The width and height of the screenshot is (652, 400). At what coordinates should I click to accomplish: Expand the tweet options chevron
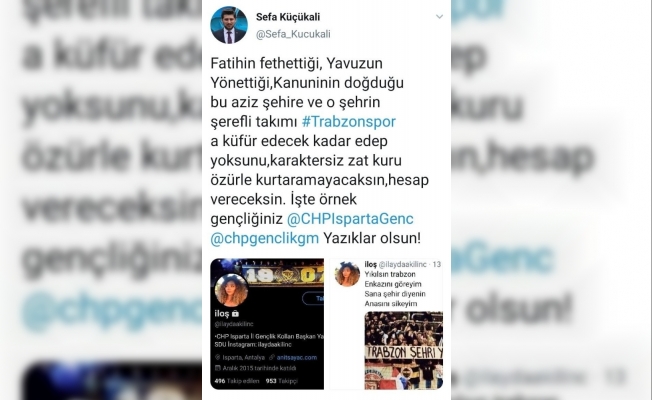pos(439,17)
